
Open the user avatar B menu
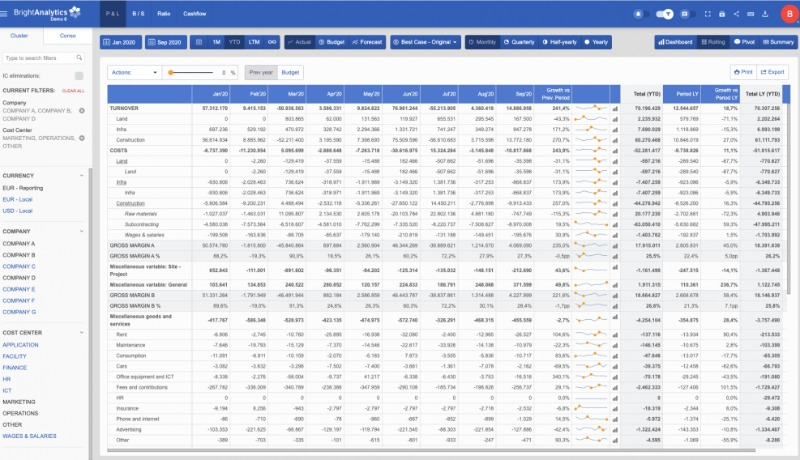[789, 14]
